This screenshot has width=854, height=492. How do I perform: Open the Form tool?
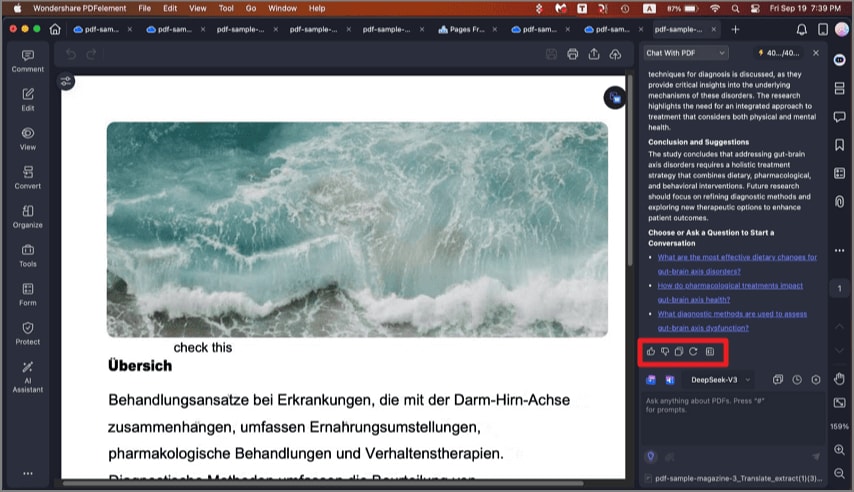pos(28,294)
